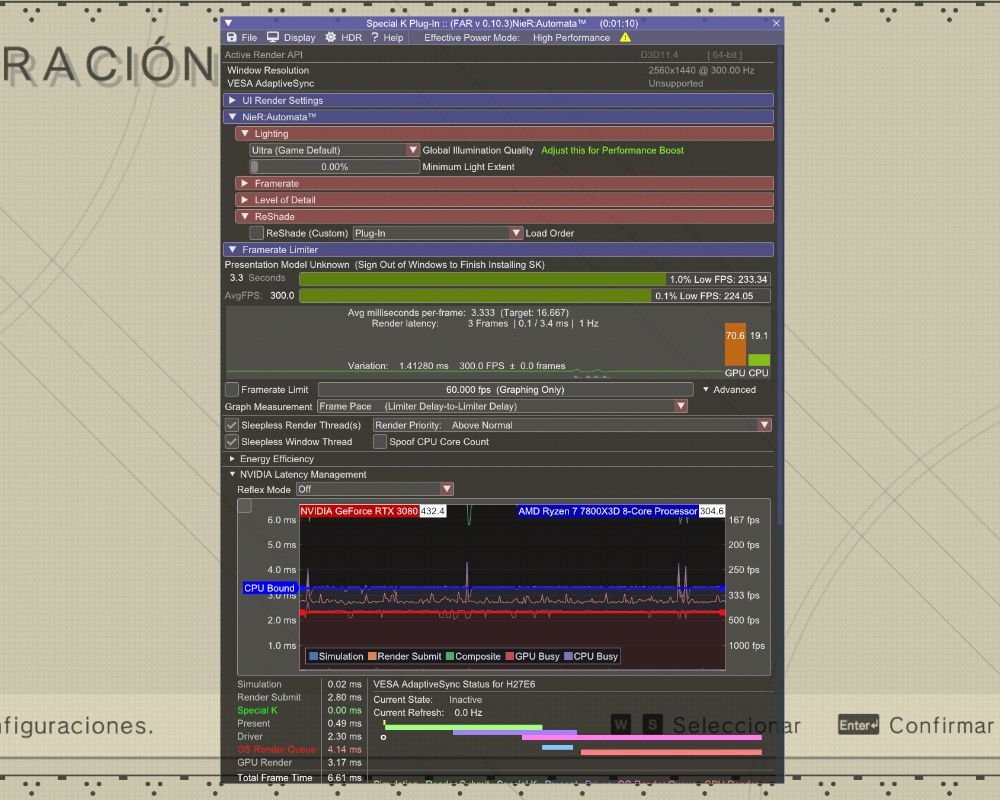Adjust the Minimum Light Extent slider

tap(334, 167)
